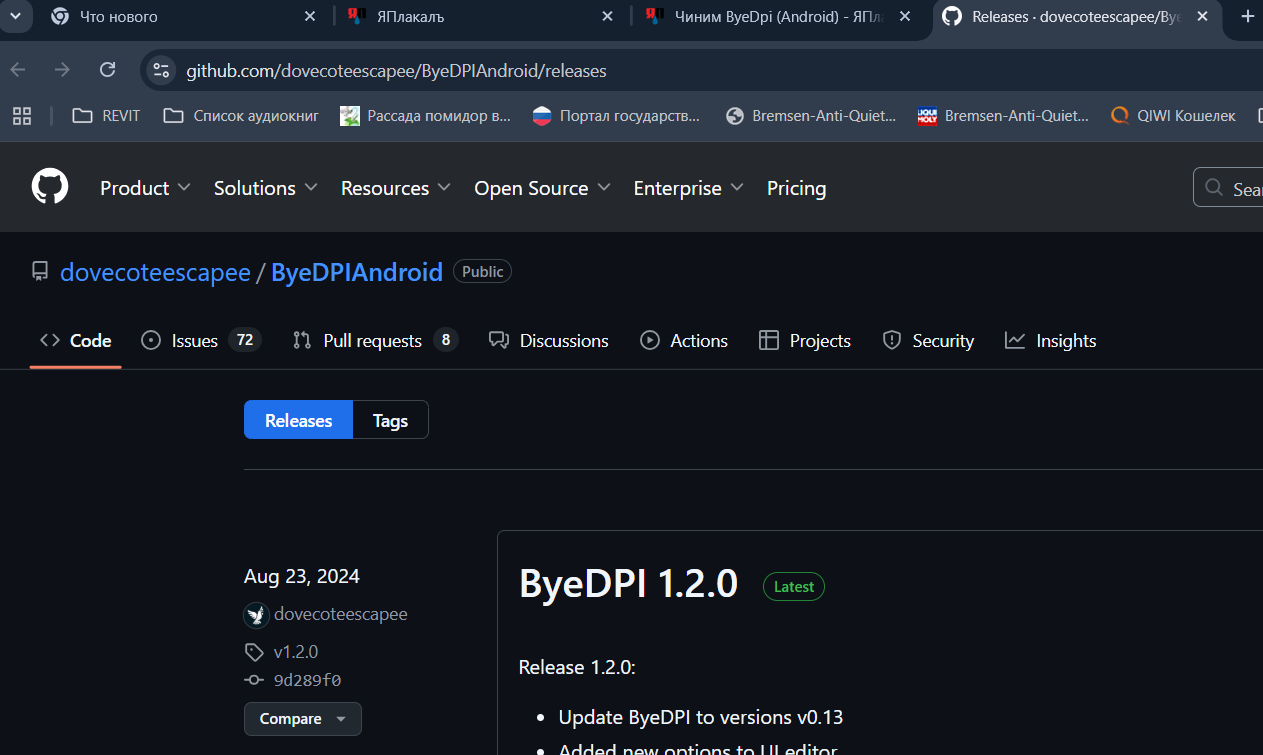Switch to 'Чиним ByeDpi (Android)' tab
Image resolution: width=1263 pixels, height=755 pixels.
click(x=776, y=16)
